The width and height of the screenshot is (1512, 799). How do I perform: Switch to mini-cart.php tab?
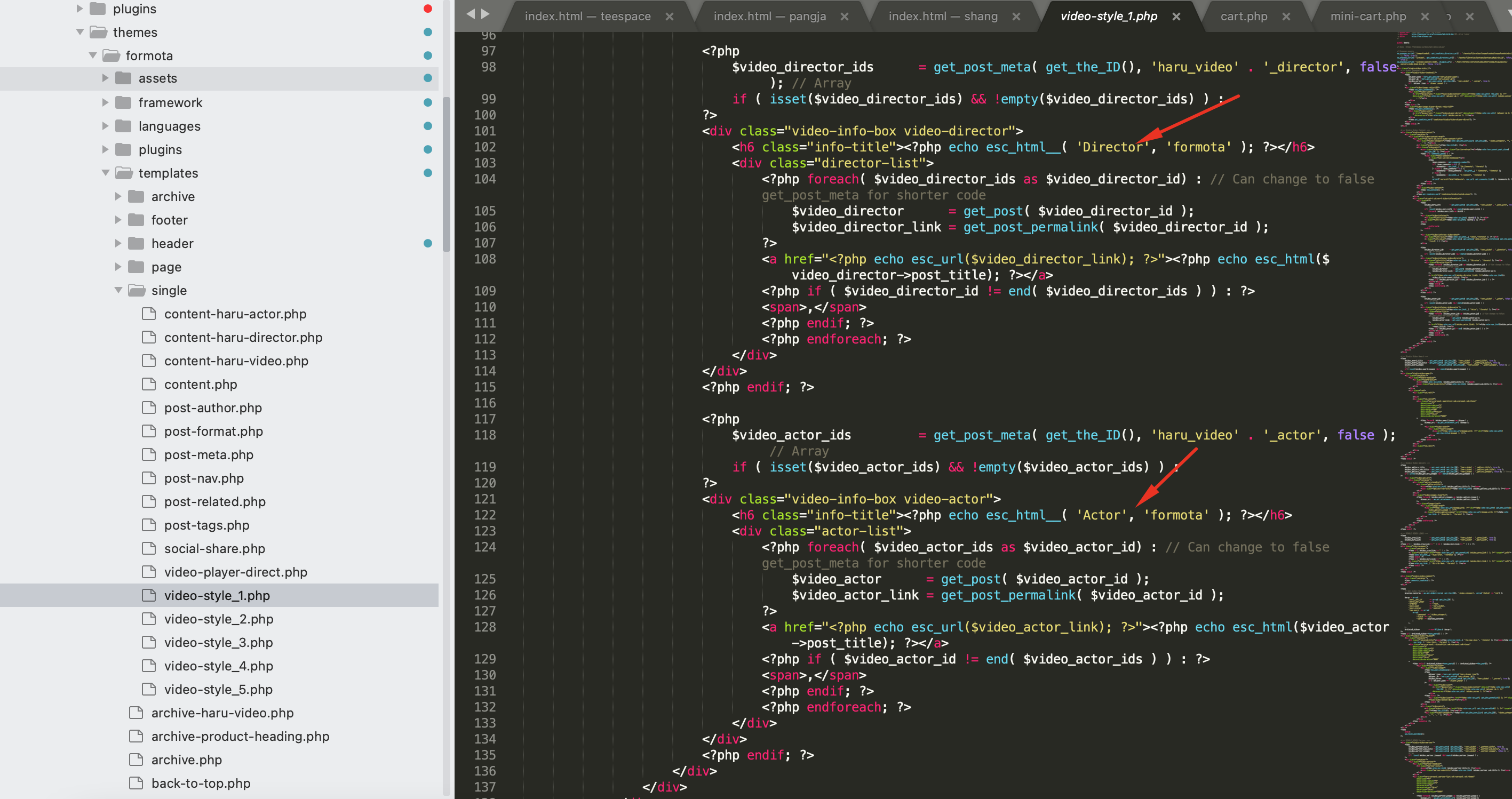1367,17
